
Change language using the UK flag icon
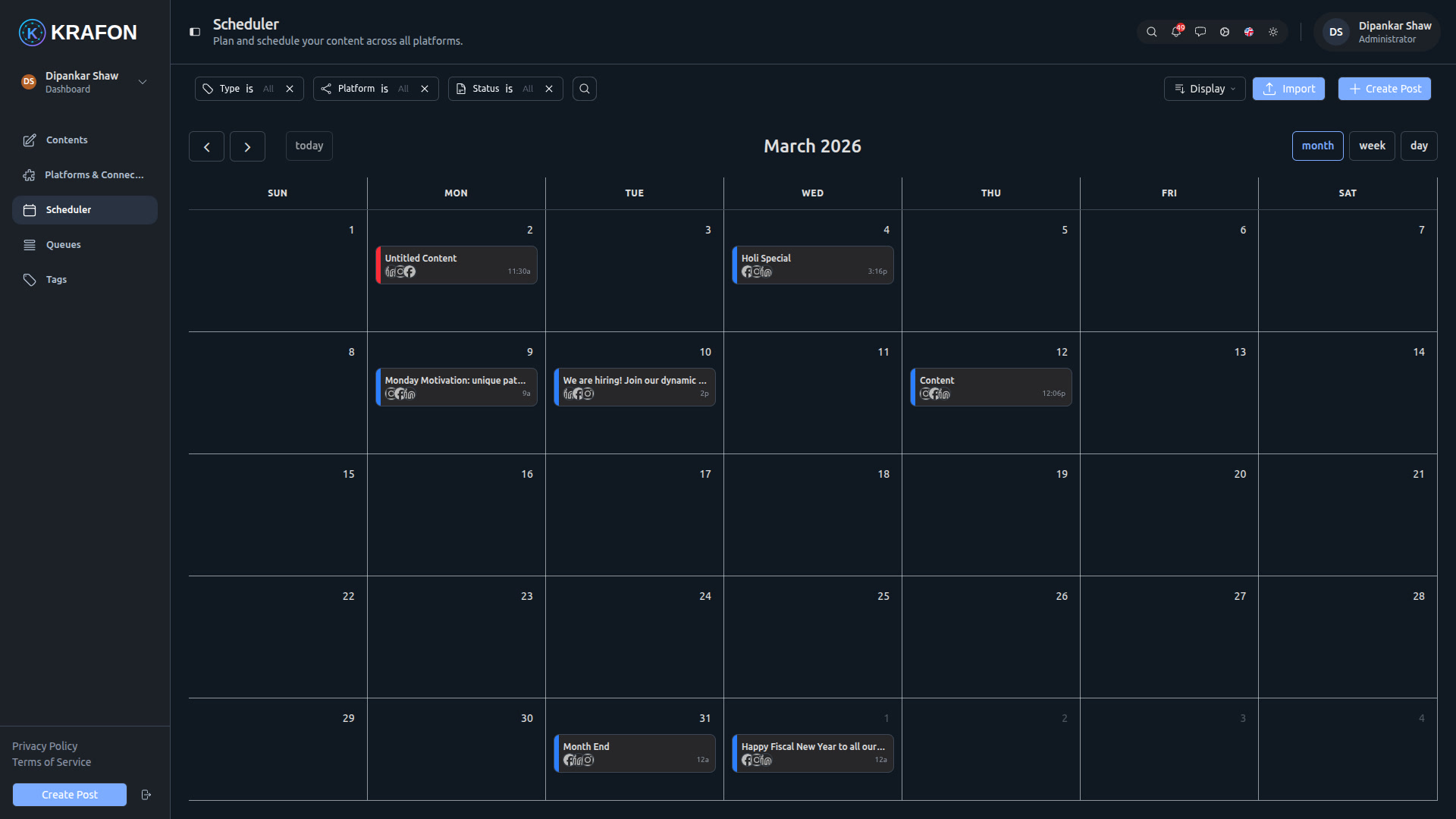pyautogui.click(x=1249, y=32)
